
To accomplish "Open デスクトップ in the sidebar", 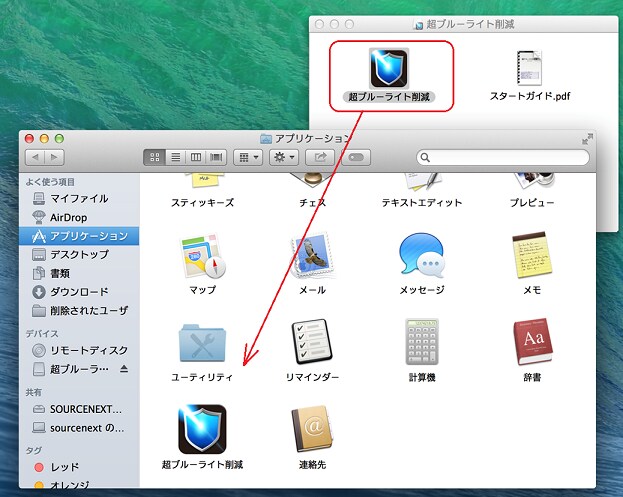I will click(x=79, y=254).
